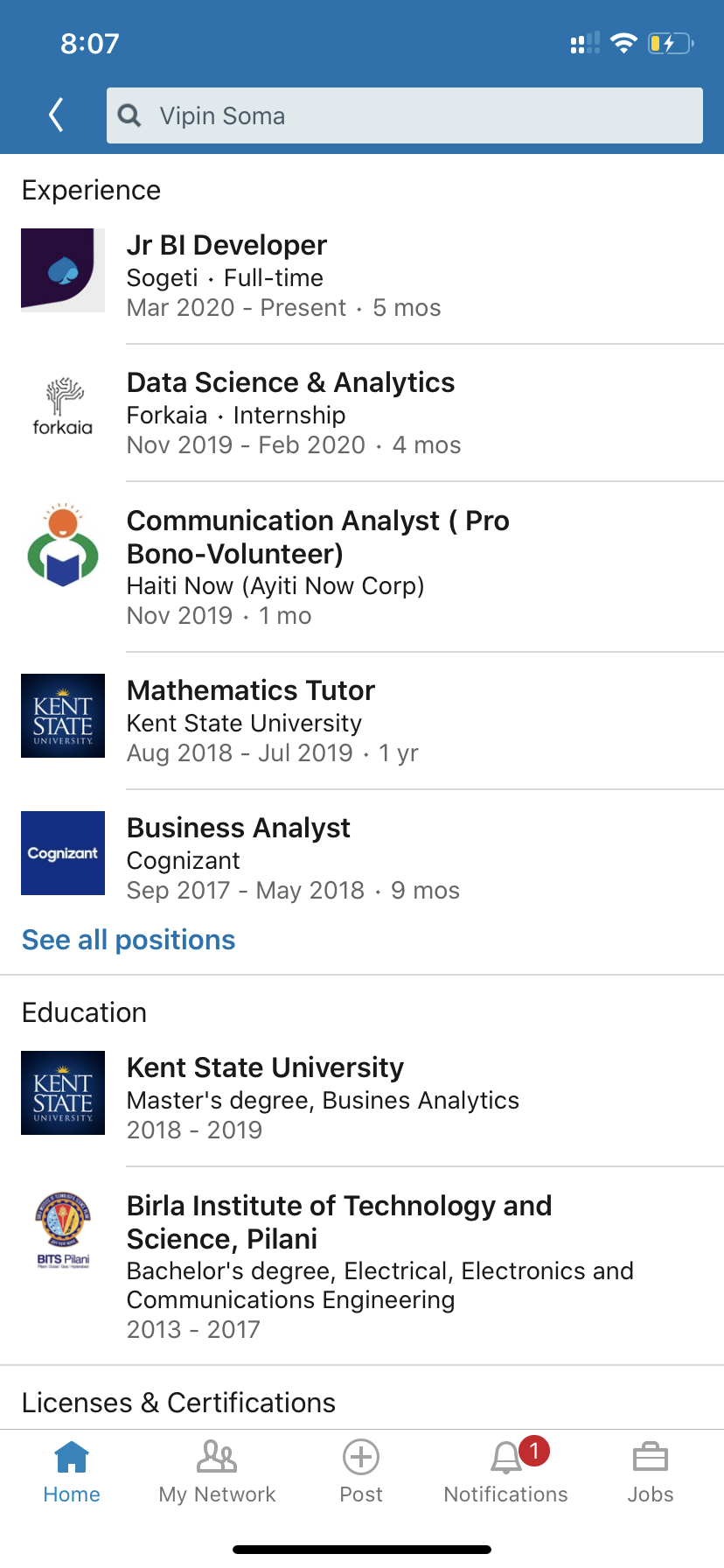Select the Mathematics Tutor position
Viewport: 724px width, 1568px height.
[251, 691]
